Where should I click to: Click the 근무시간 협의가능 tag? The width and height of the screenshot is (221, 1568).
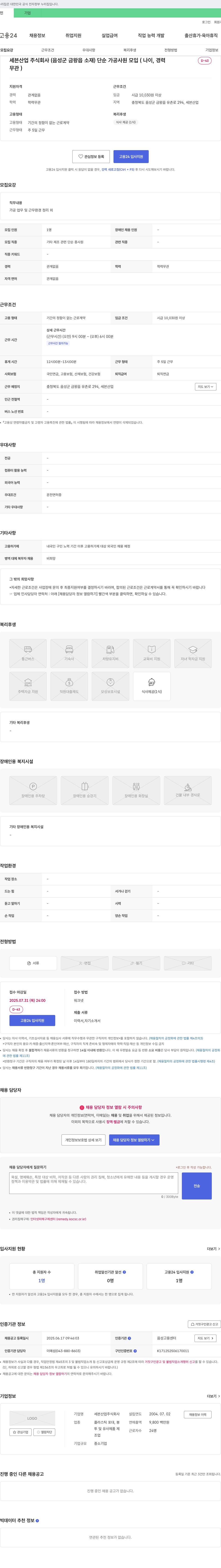[x=58, y=343]
